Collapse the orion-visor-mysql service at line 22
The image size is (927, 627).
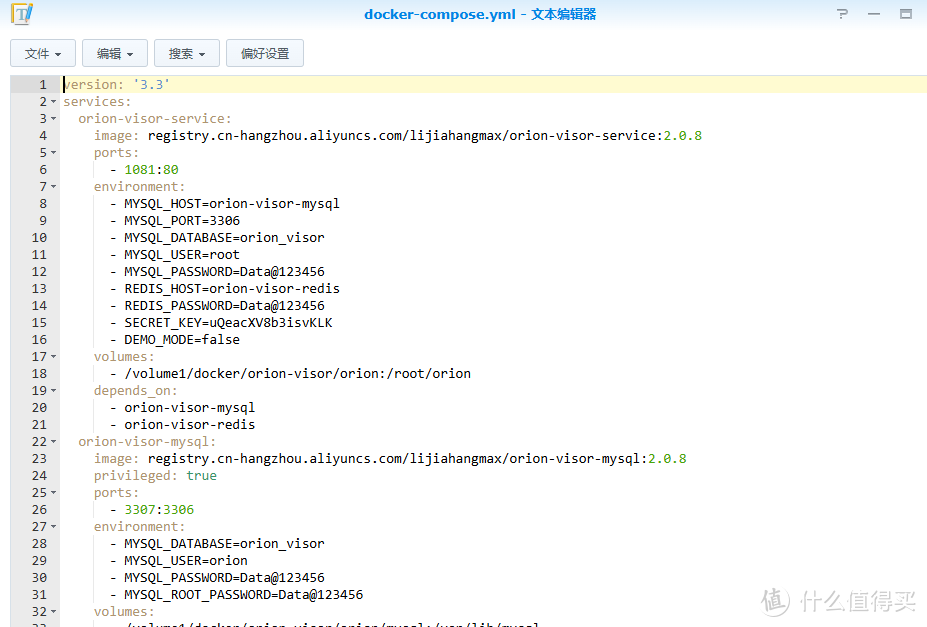pyautogui.click(x=54, y=442)
